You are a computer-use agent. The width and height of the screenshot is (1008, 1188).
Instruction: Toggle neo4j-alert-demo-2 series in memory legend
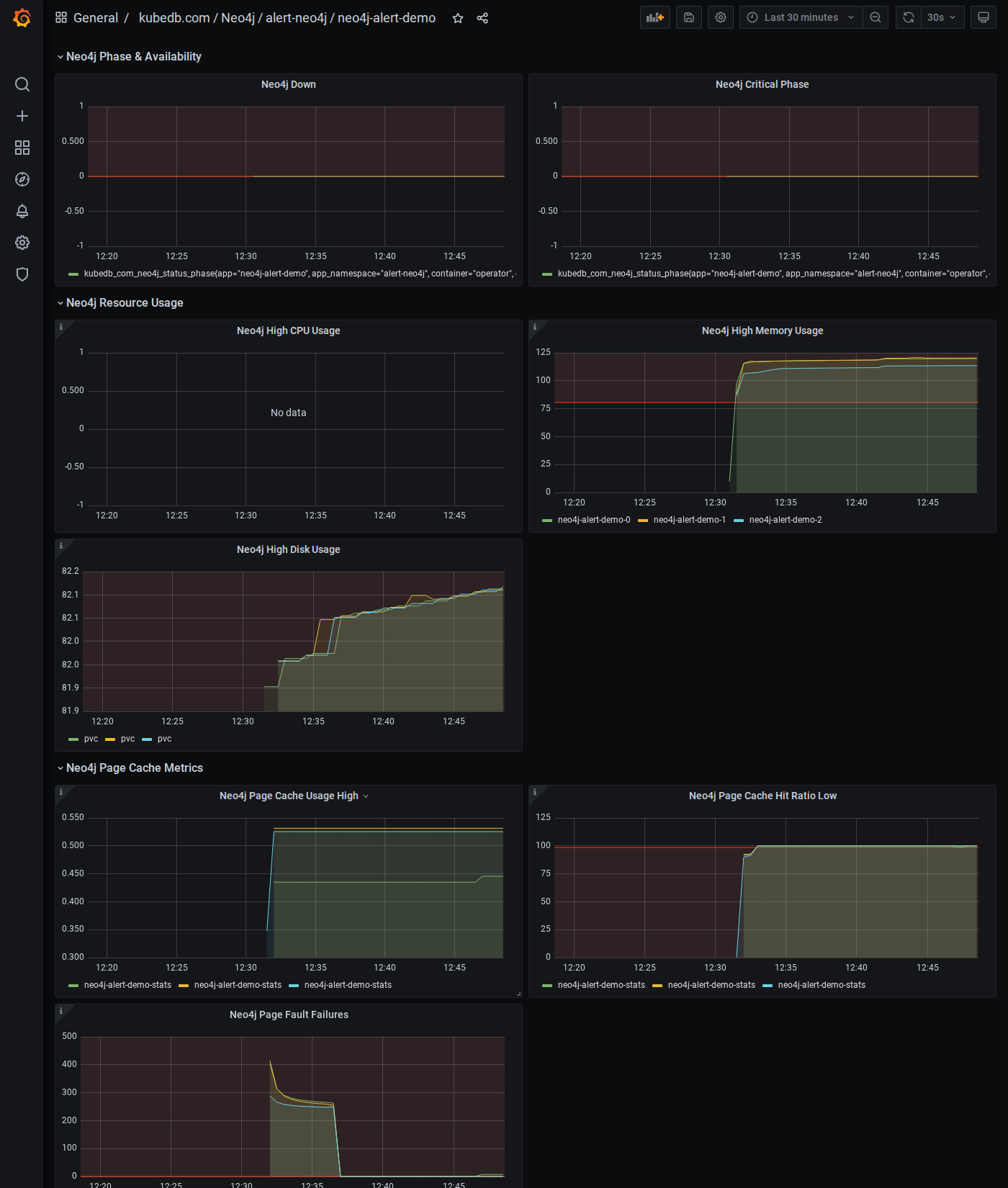786,520
